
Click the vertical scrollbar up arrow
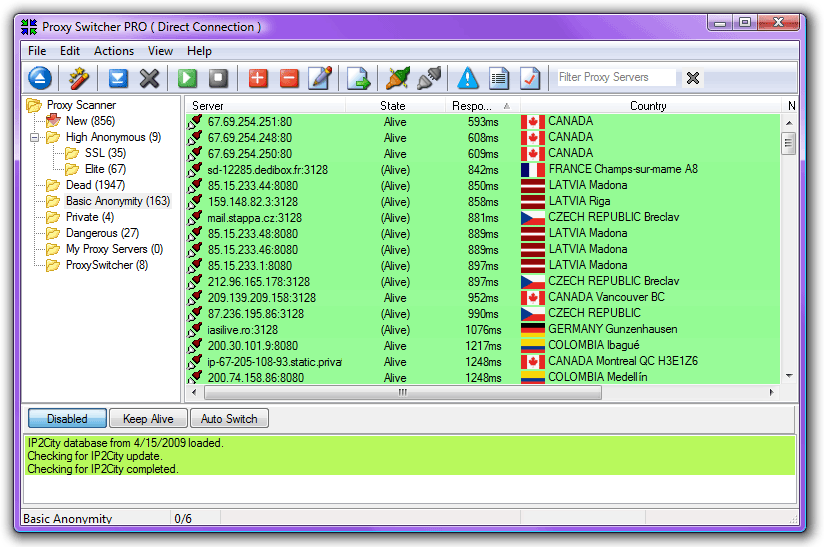click(789, 123)
